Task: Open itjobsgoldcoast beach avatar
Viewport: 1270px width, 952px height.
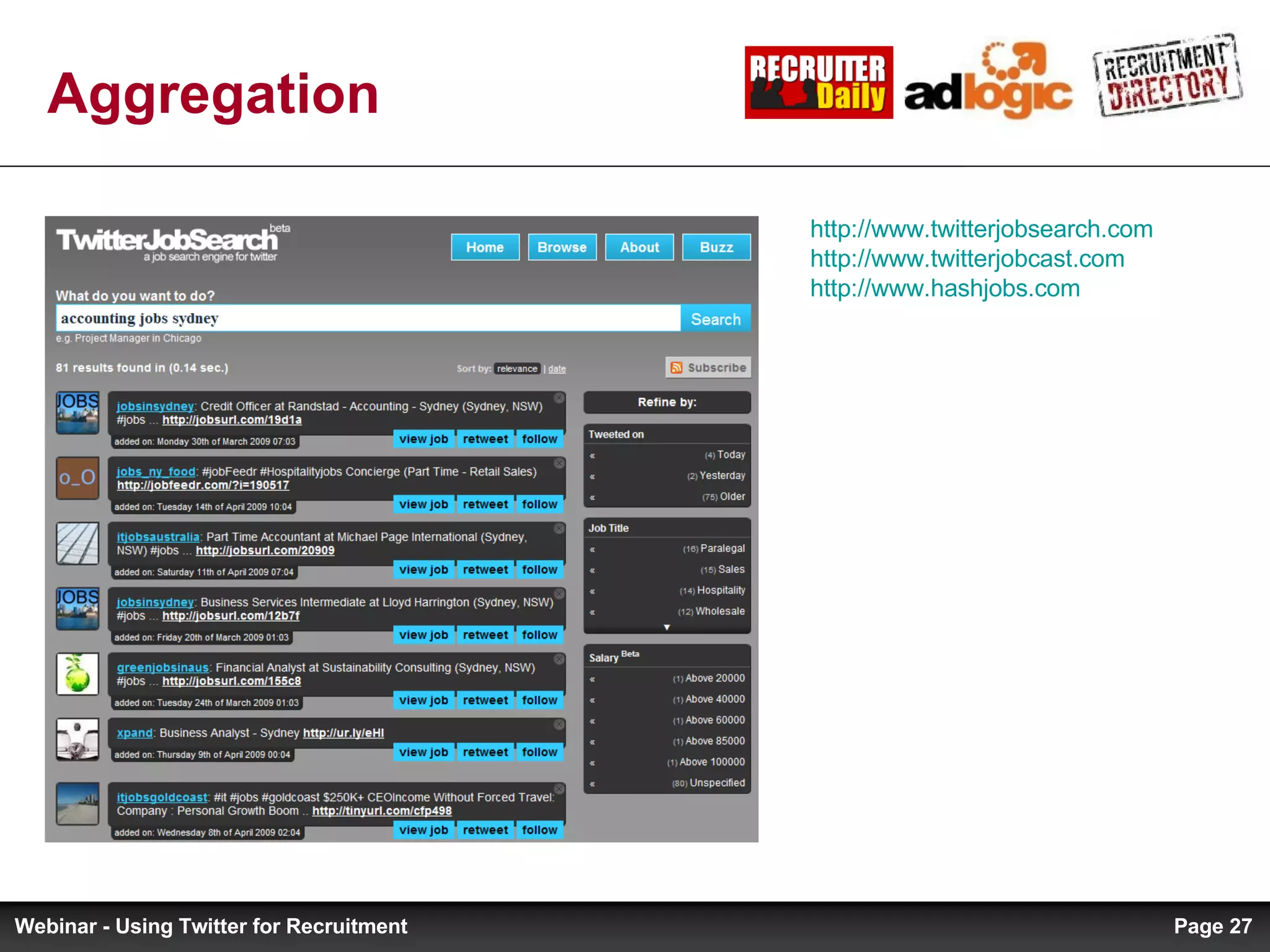Action: tap(78, 804)
